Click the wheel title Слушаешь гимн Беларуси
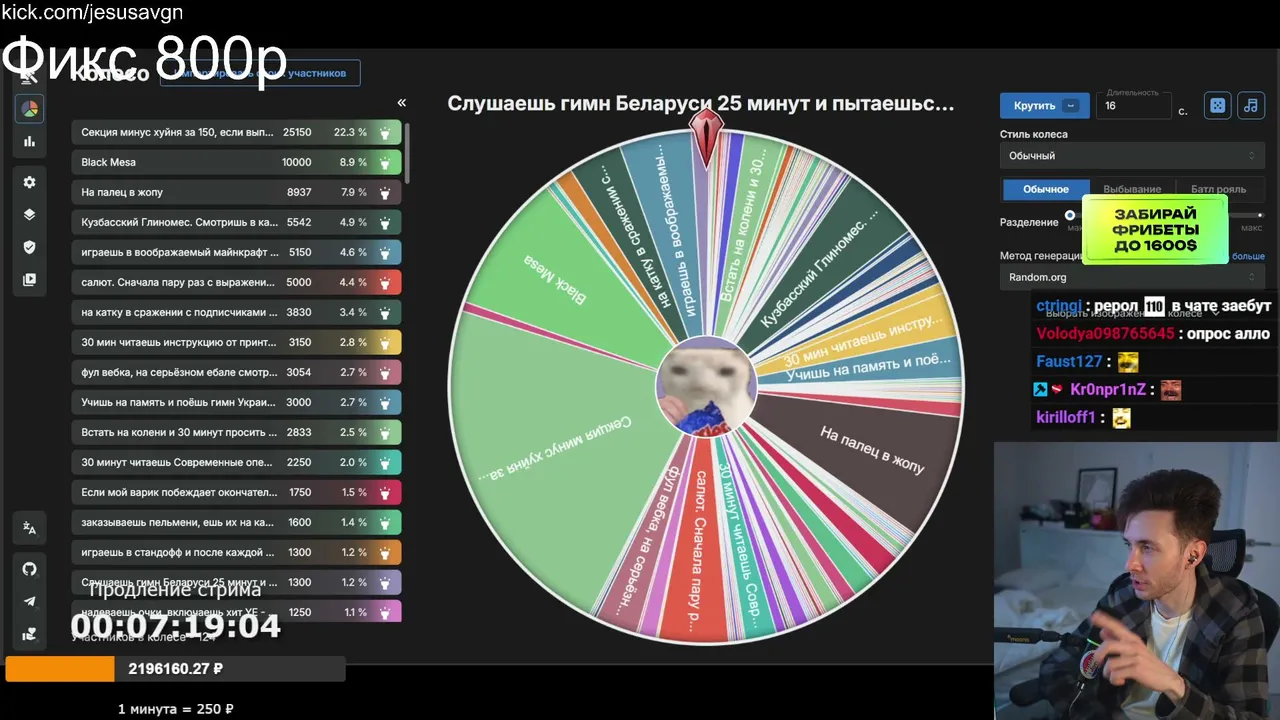The image size is (1280, 720). (x=700, y=103)
